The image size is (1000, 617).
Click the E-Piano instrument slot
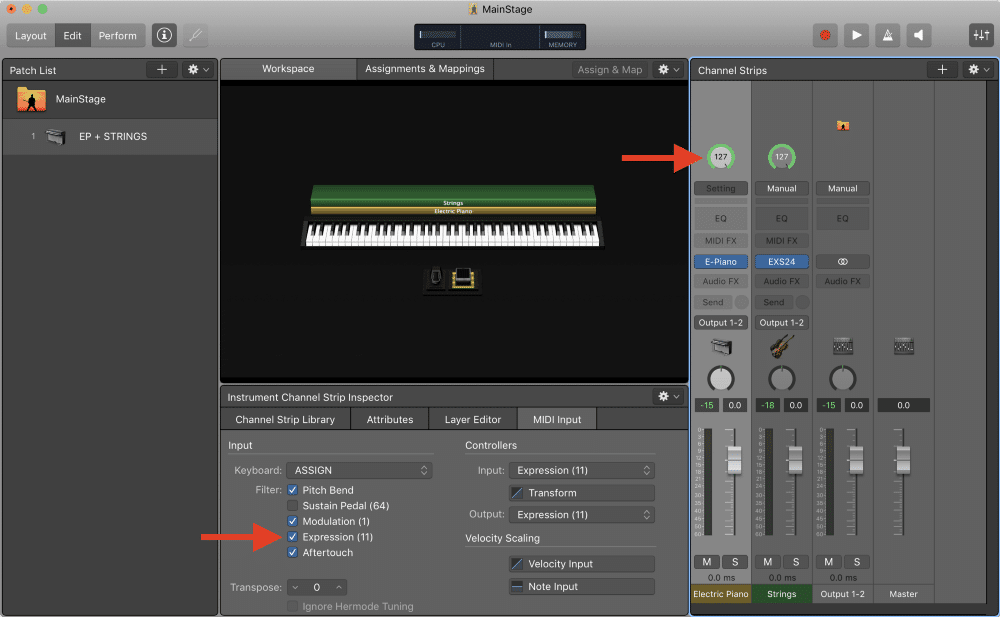pos(721,262)
